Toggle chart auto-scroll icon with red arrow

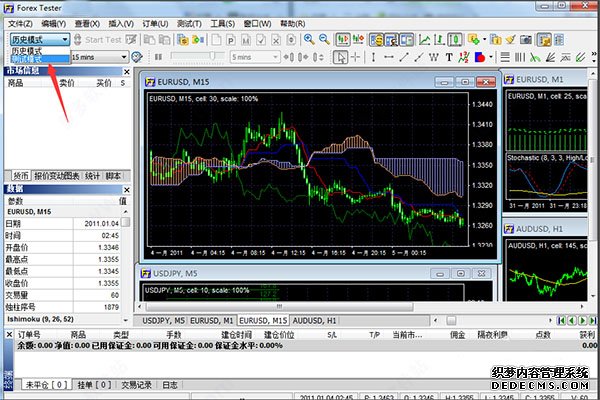(343, 39)
